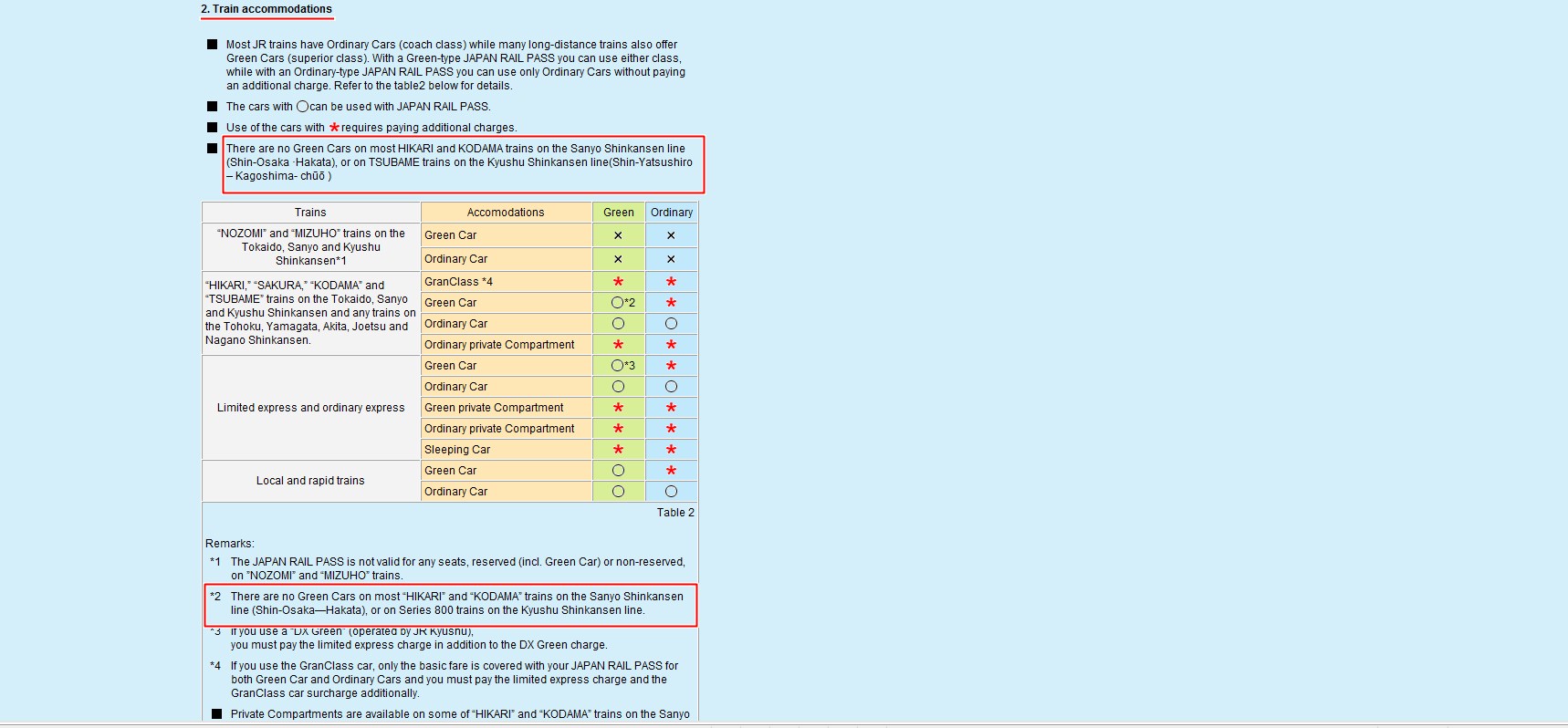Click the "2. Train accommodations" heading
1568x728 pixels.
click(267, 9)
